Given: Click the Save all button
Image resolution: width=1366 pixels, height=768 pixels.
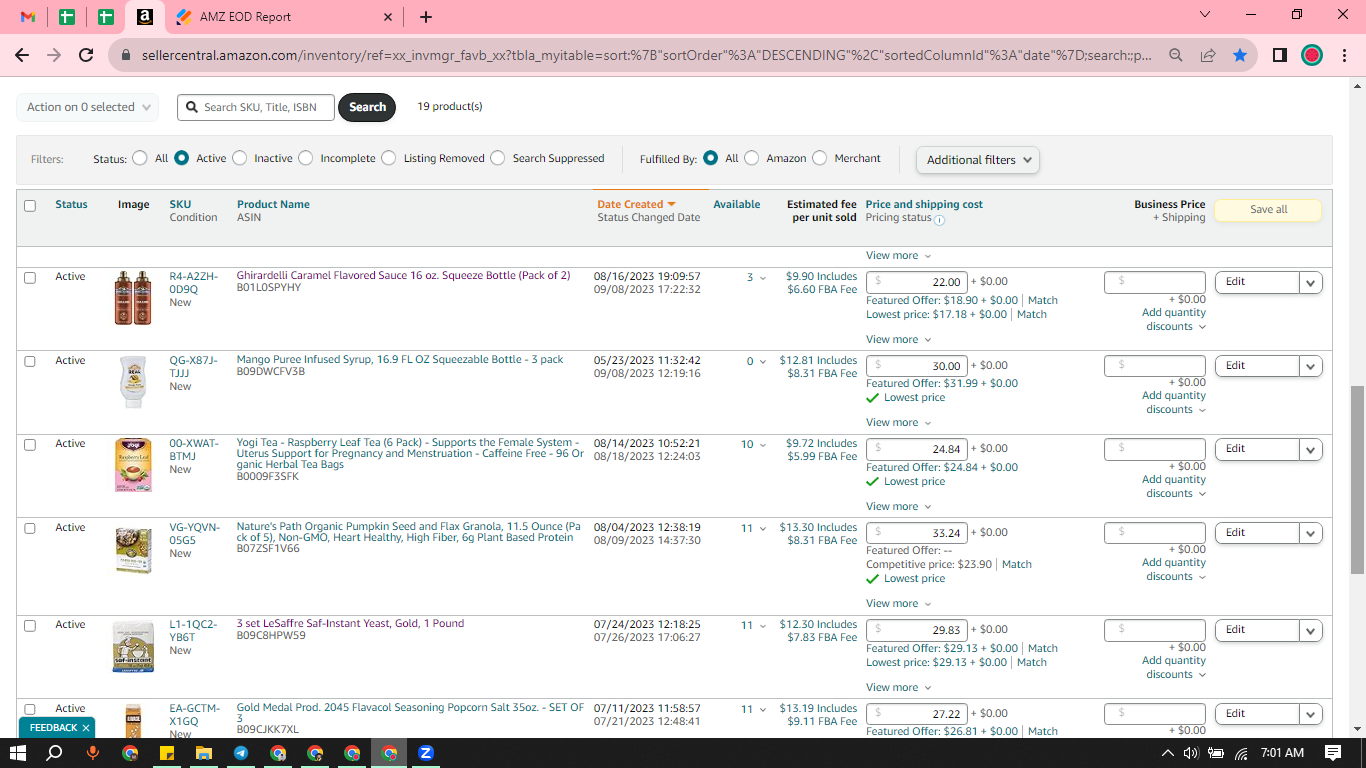Looking at the screenshot, I should tap(1268, 210).
